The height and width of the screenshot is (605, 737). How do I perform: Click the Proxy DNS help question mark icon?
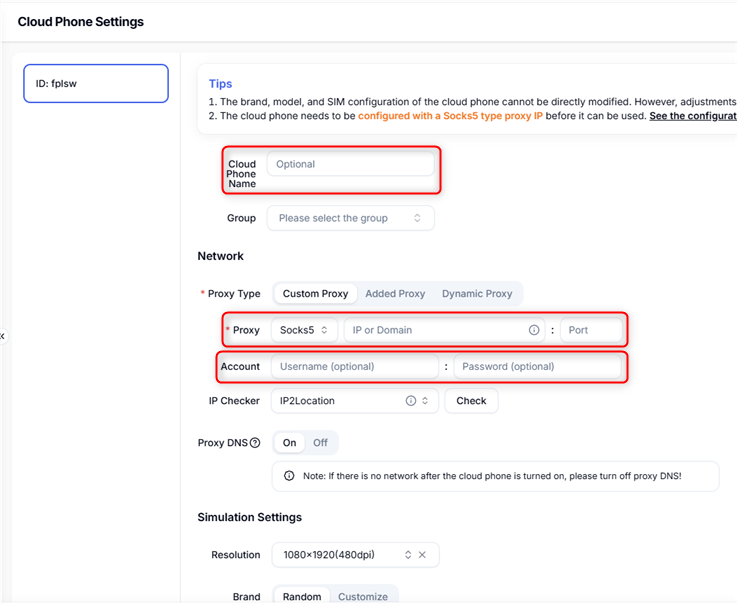click(255, 443)
